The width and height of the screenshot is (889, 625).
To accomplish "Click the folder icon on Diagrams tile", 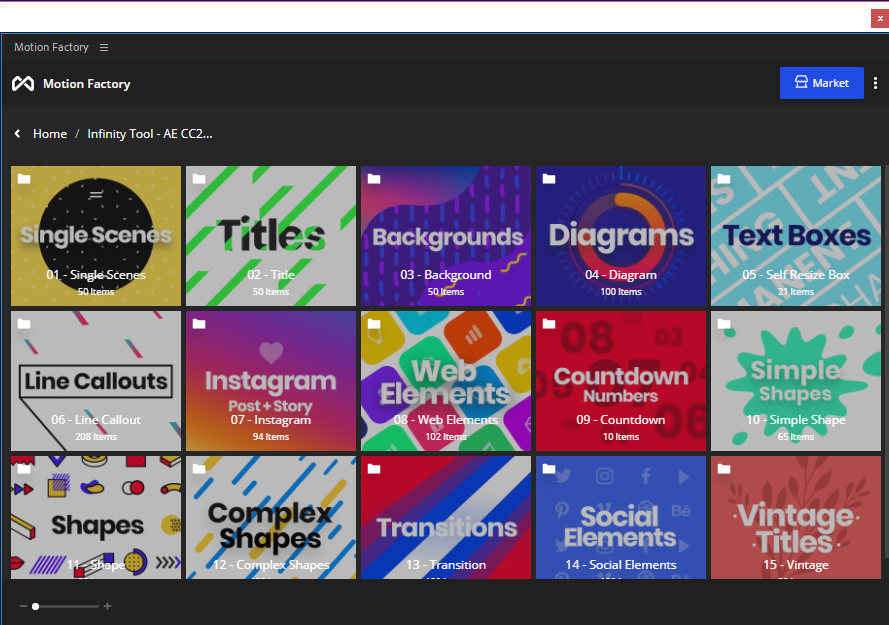I will (x=549, y=179).
